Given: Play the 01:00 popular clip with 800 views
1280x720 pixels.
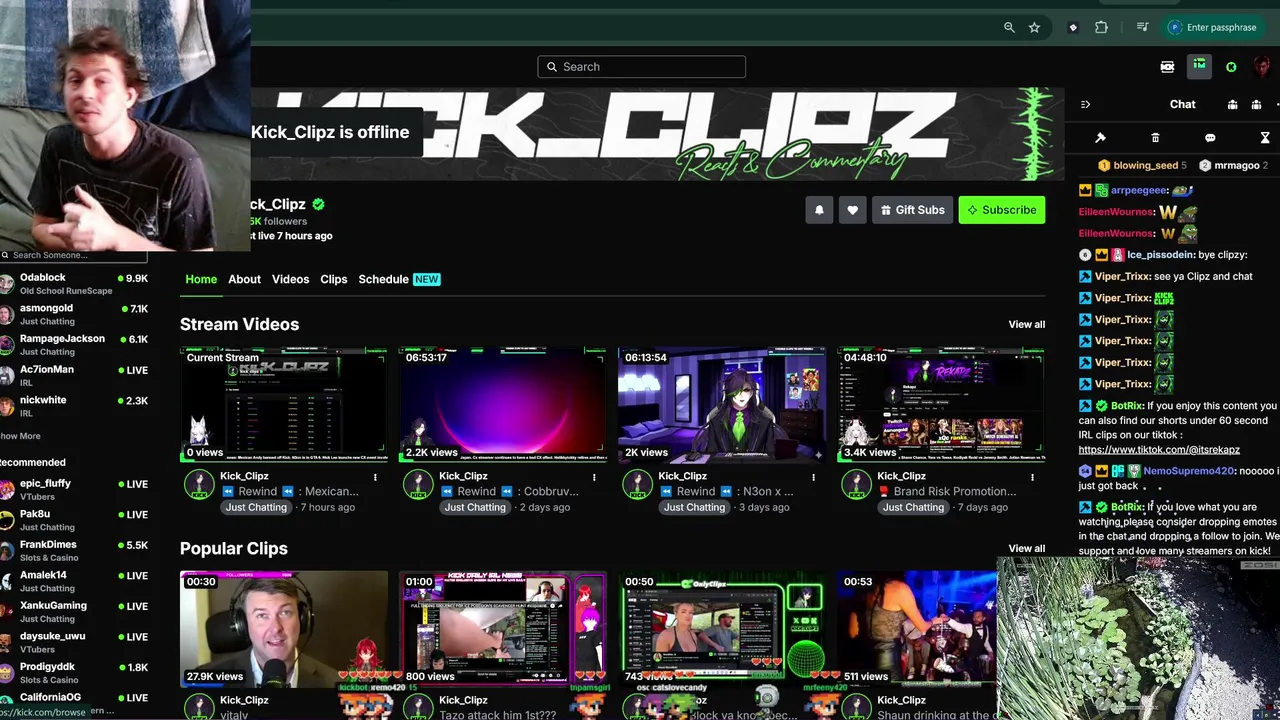Looking at the screenshot, I should pos(502,629).
